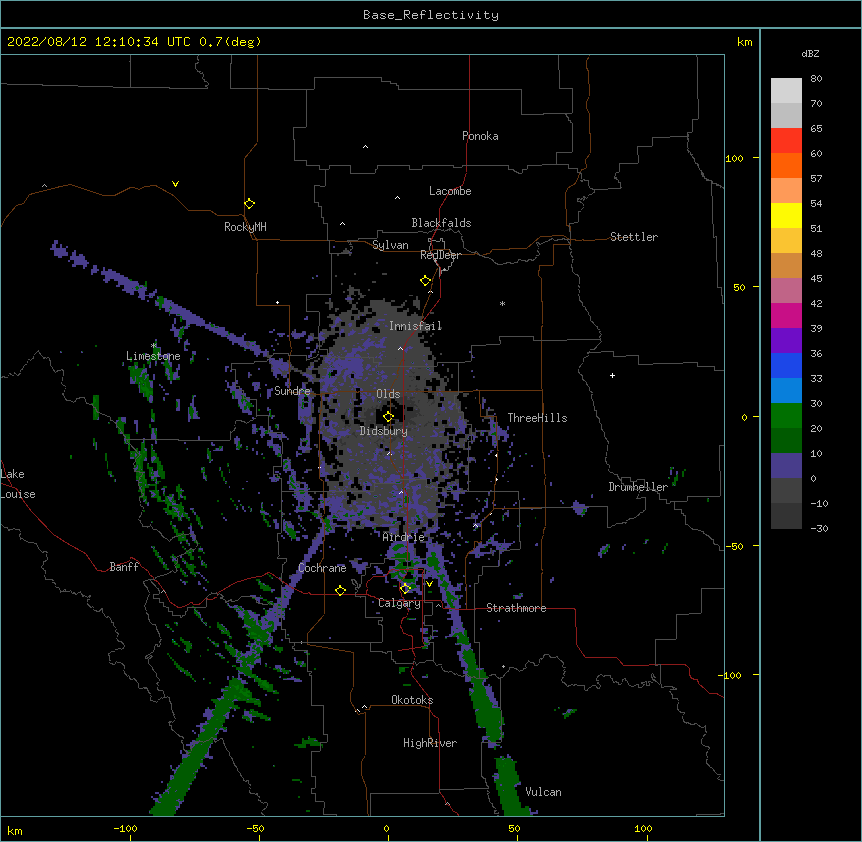
Task: Click the HighRiver label
Action: pos(430,743)
